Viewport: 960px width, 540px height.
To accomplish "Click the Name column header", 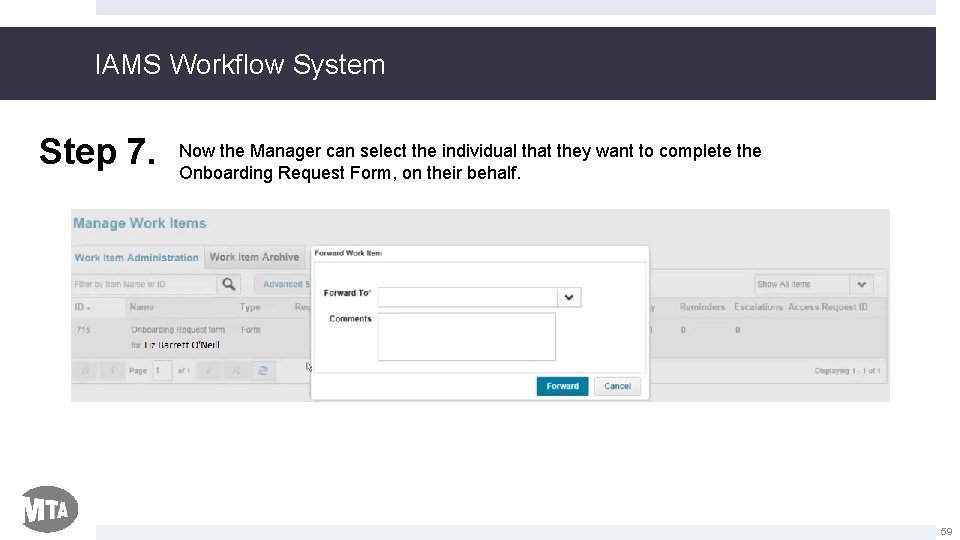I will point(141,307).
